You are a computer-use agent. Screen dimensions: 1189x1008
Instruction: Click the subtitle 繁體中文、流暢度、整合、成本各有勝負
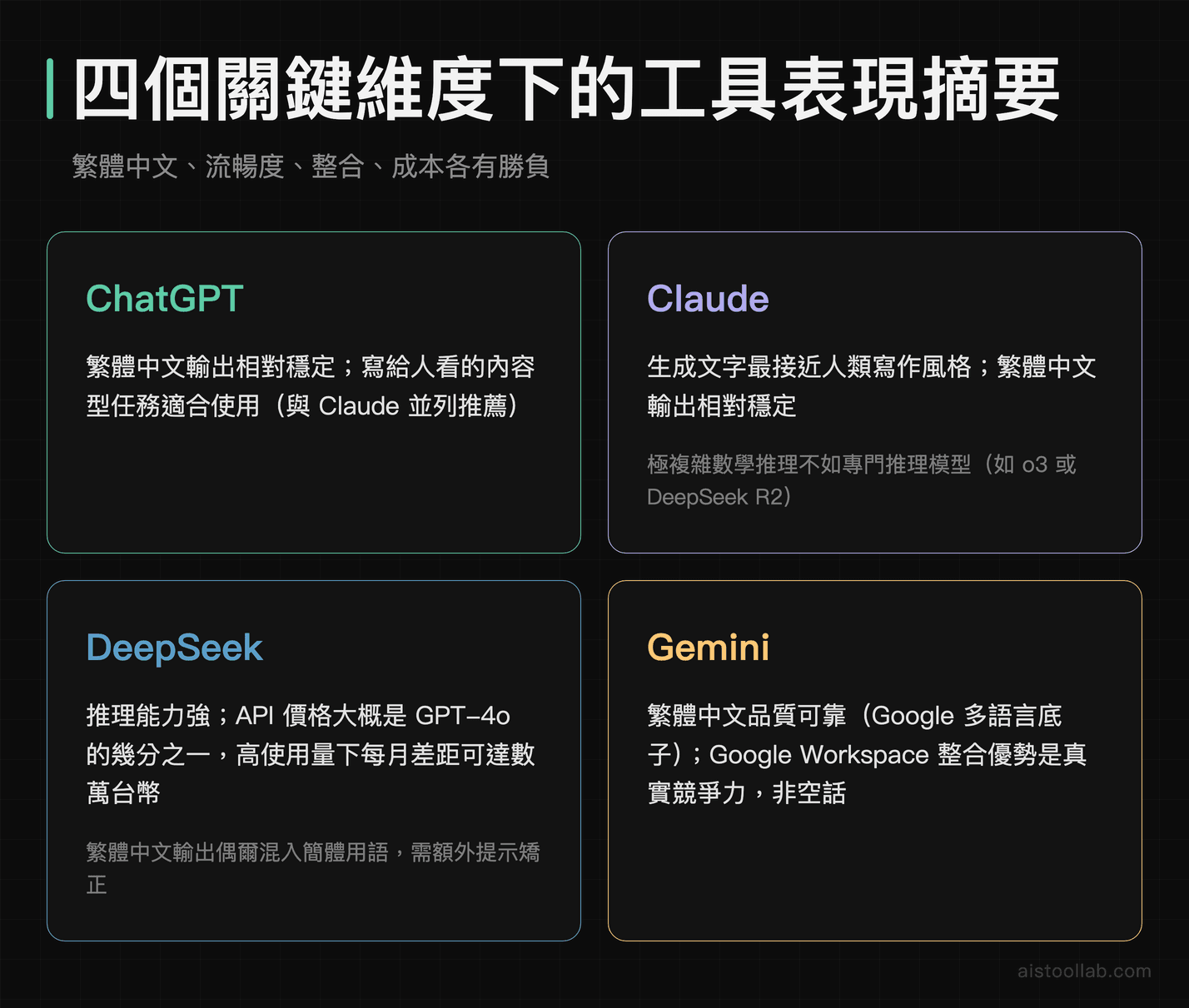[311, 166]
